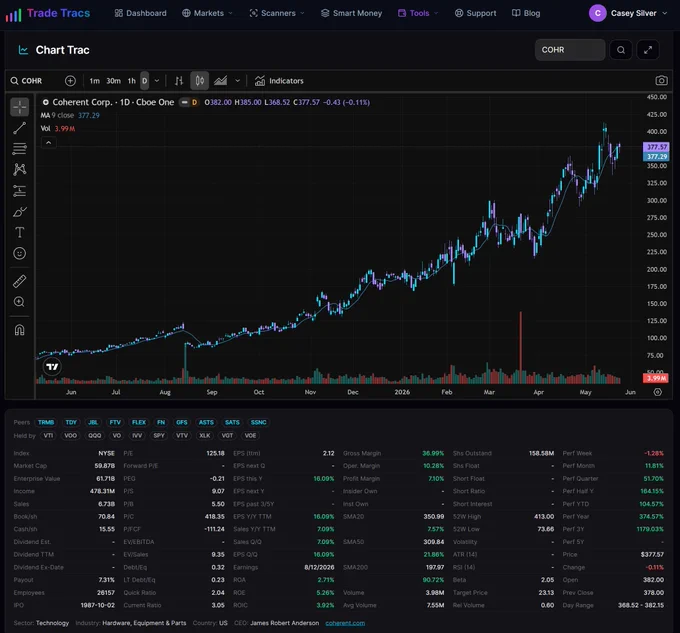
Task: Go to Dashboard
Action: coord(141,13)
